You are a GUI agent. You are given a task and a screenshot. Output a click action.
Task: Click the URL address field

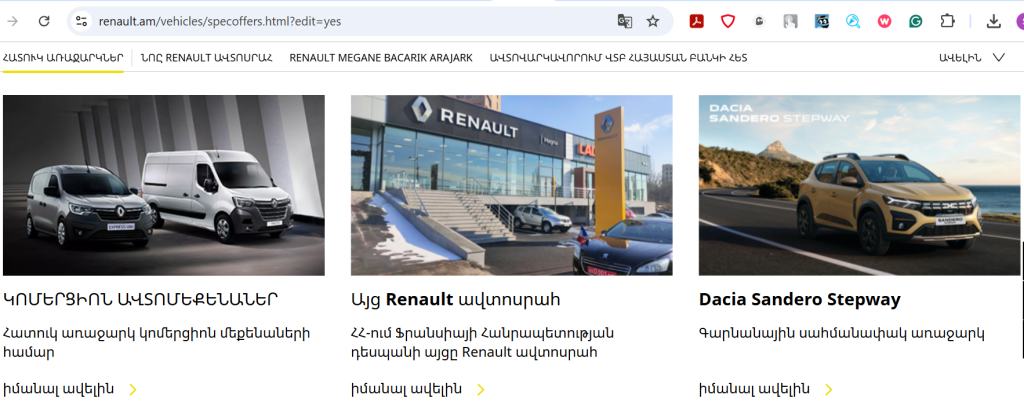353,22
